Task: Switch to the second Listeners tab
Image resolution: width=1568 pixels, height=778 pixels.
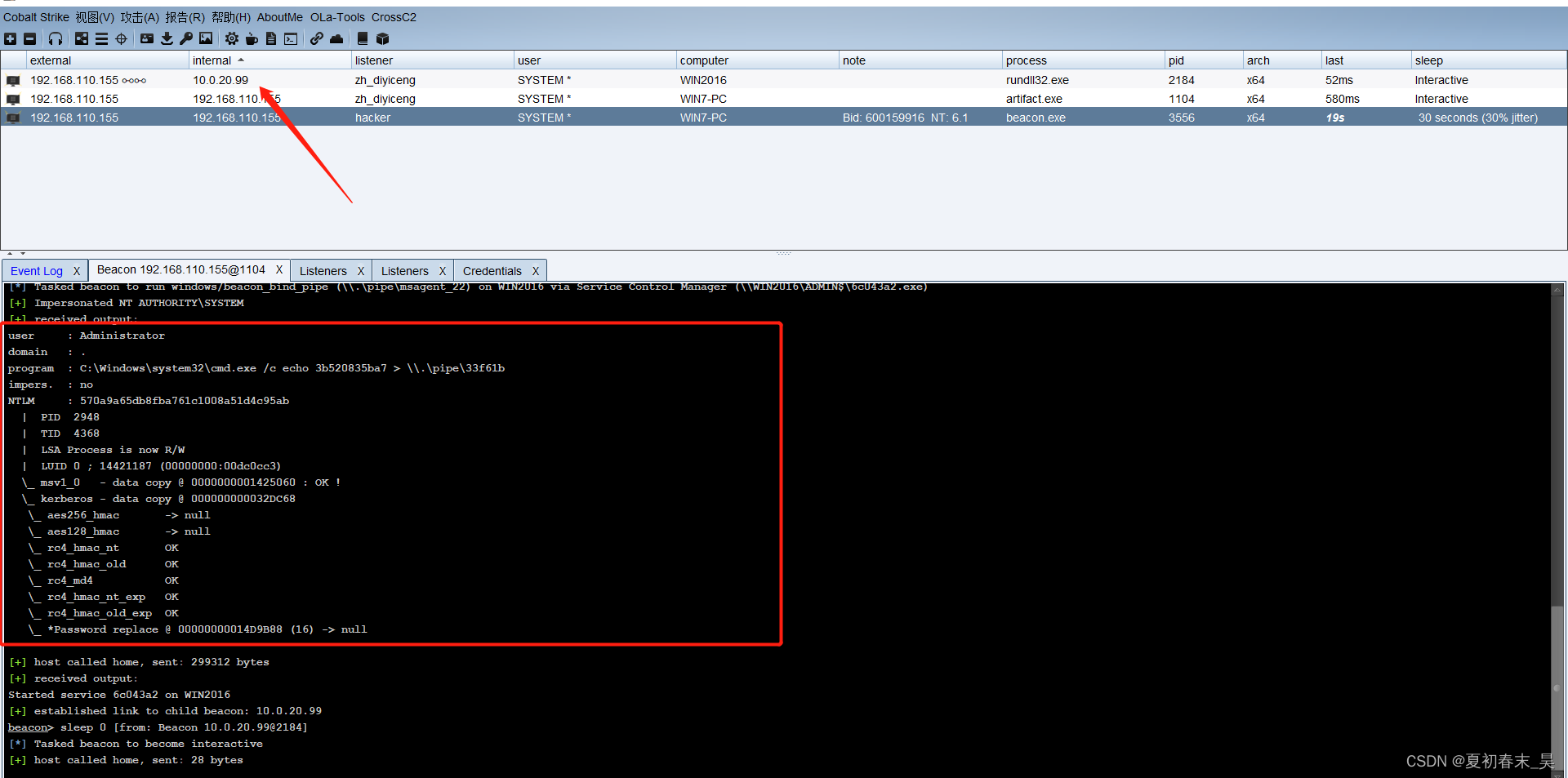Action: (405, 271)
